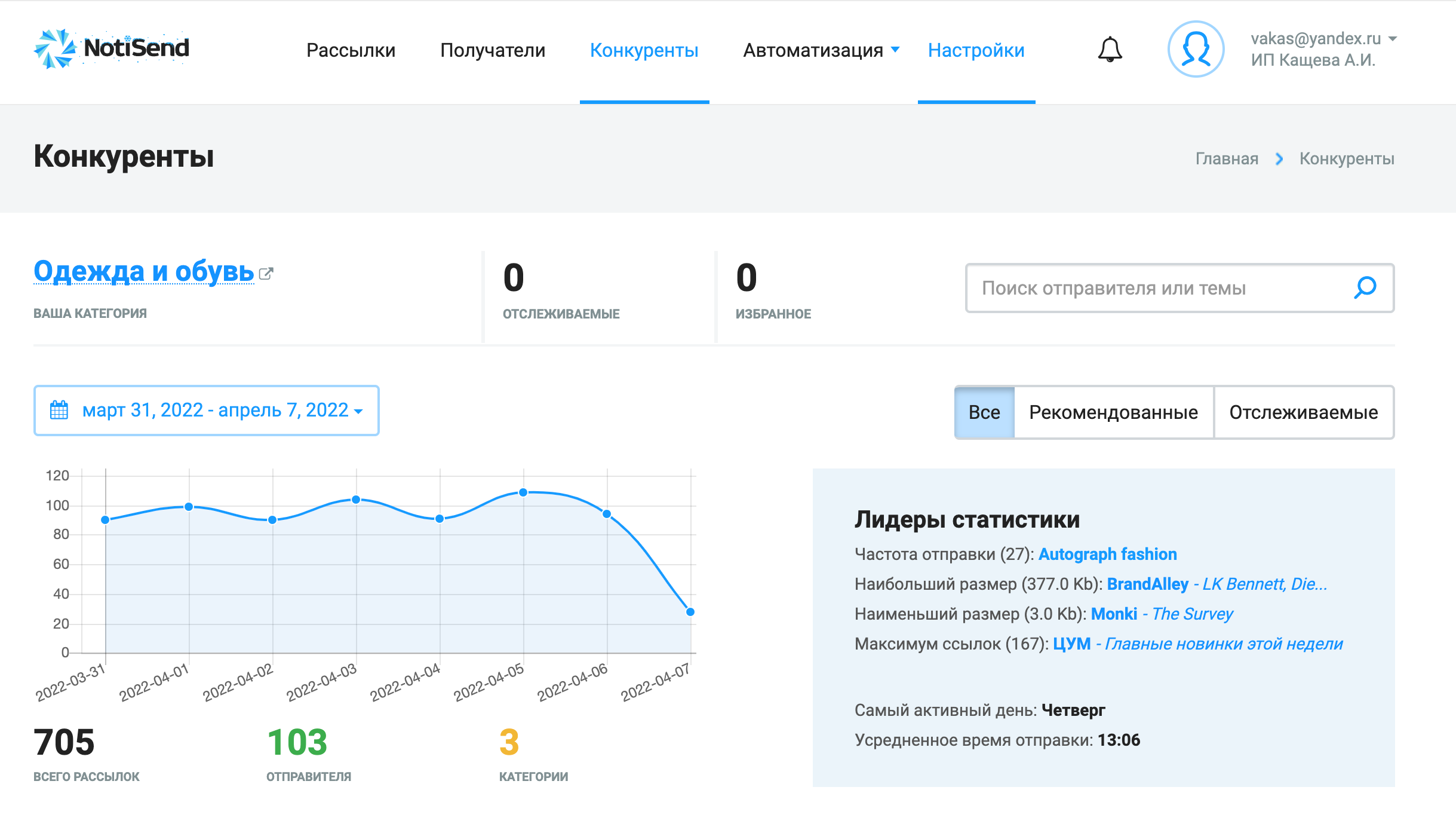
Task: Click the NotiSend logo
Action: pyautogui.click(x=112, y=48)
